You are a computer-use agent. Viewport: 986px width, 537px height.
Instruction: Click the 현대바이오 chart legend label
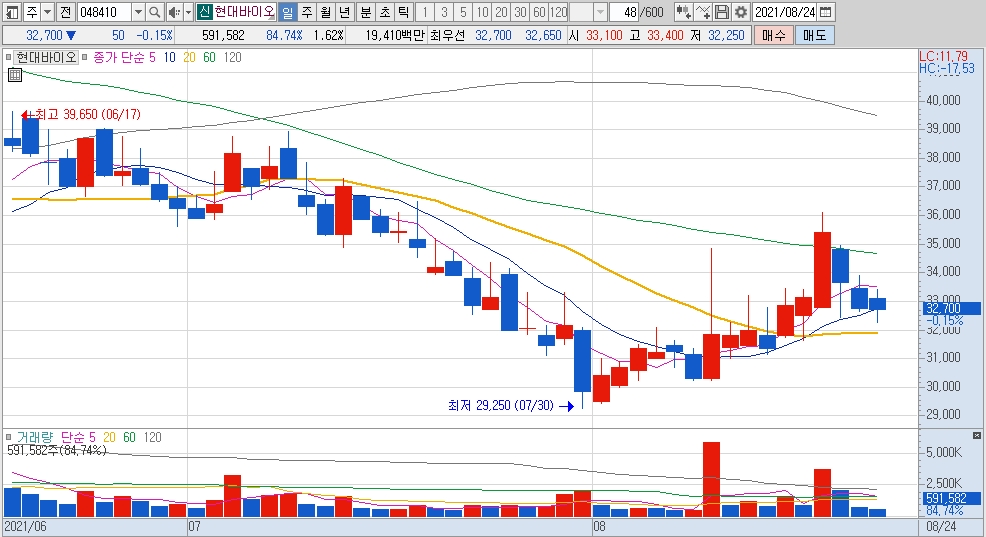pos(45,57)
